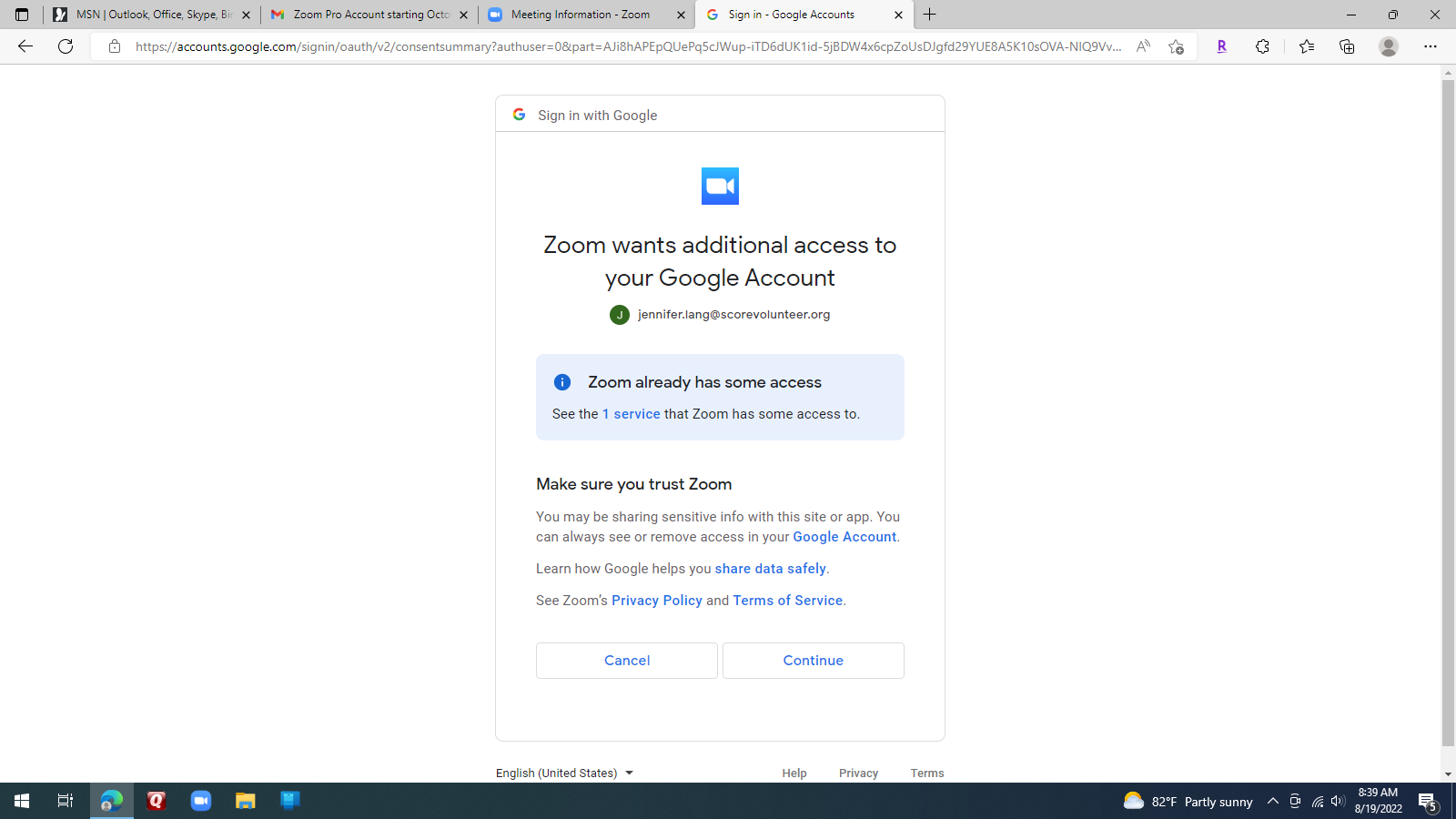
Task: Open the blue desktop app on taskbar
Action: pos(290,801)
